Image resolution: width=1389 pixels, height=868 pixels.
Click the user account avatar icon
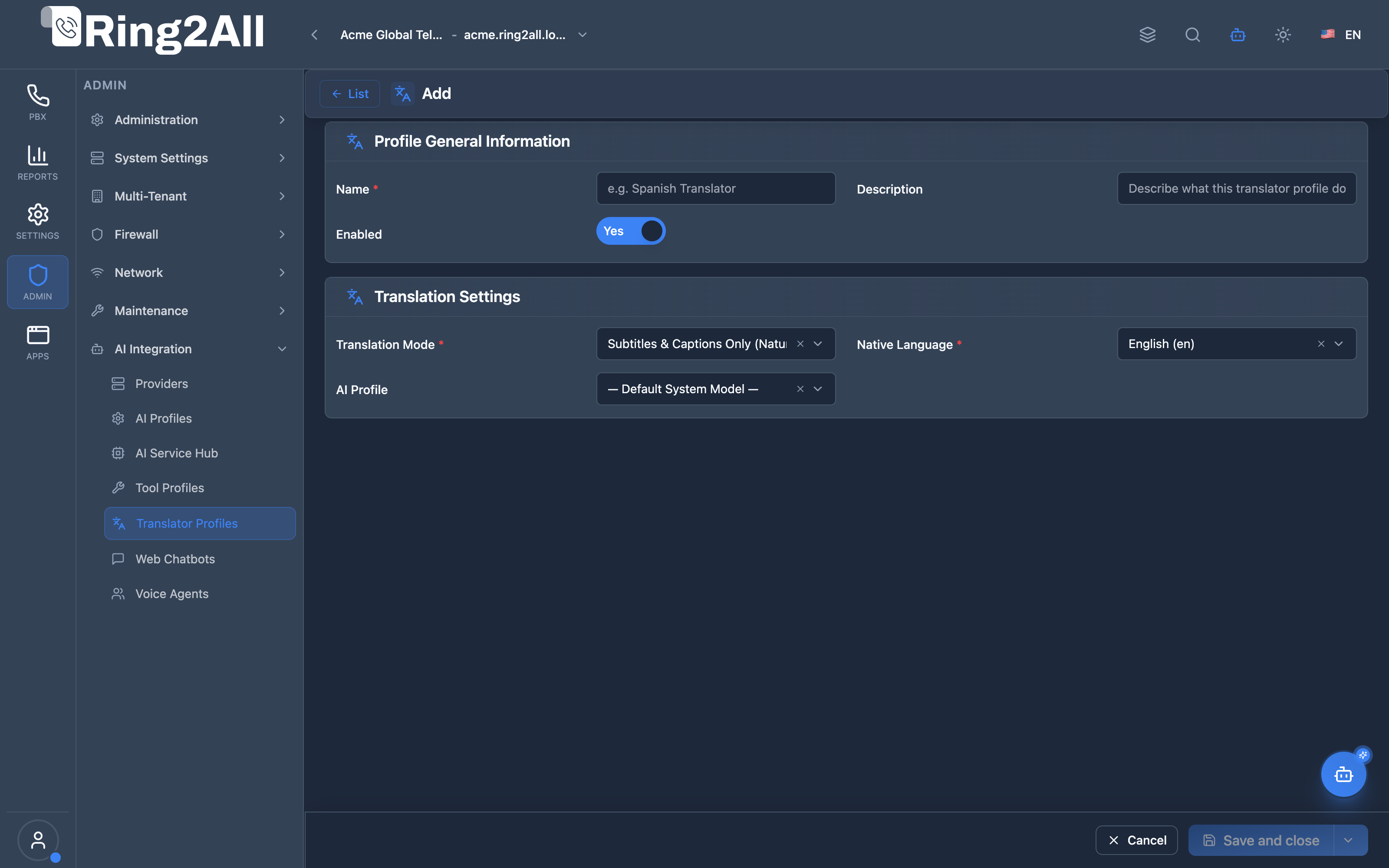pyautogui.click(x=38, y=841)
